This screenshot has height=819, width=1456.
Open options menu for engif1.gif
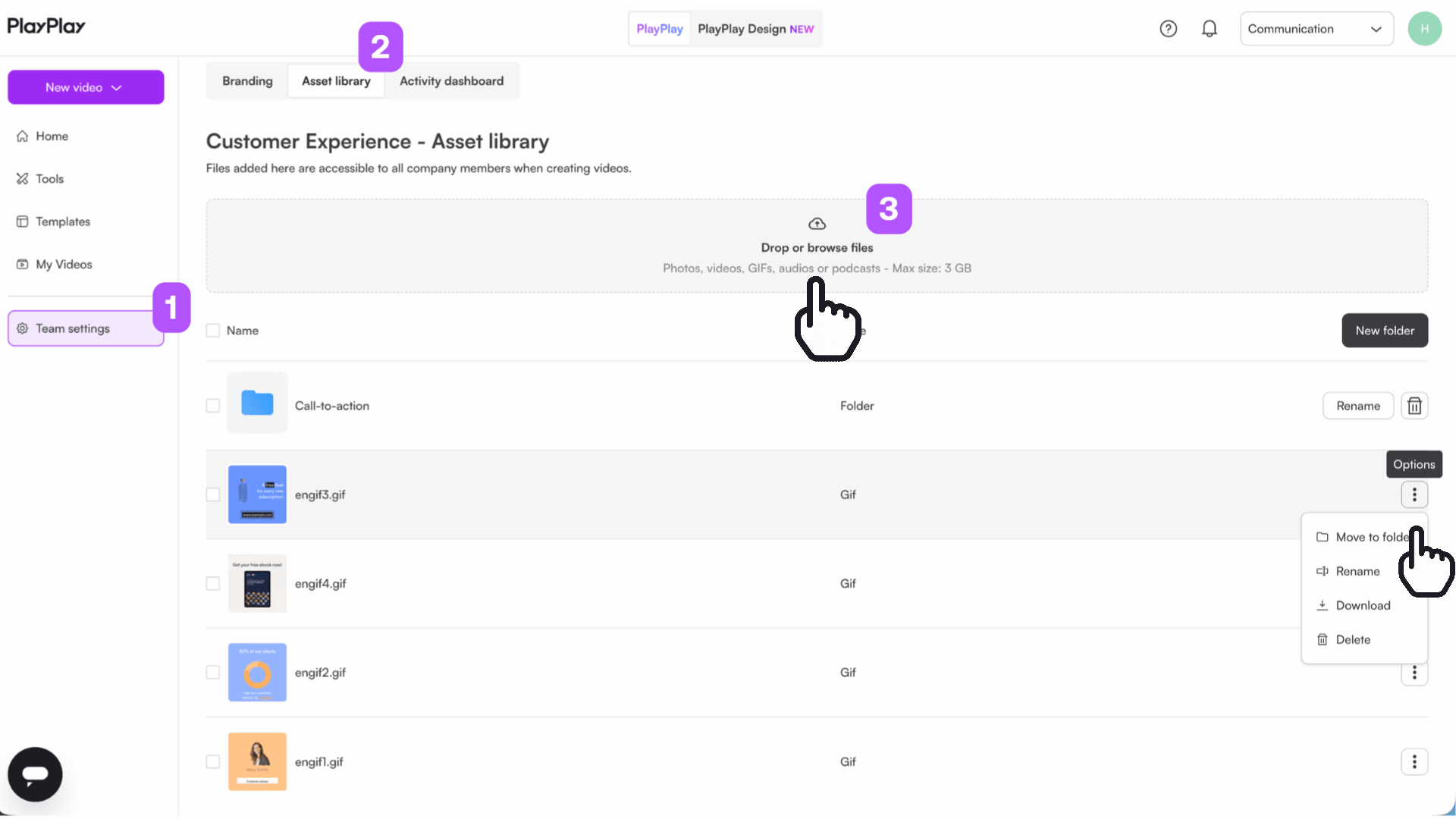(1414, 761)
